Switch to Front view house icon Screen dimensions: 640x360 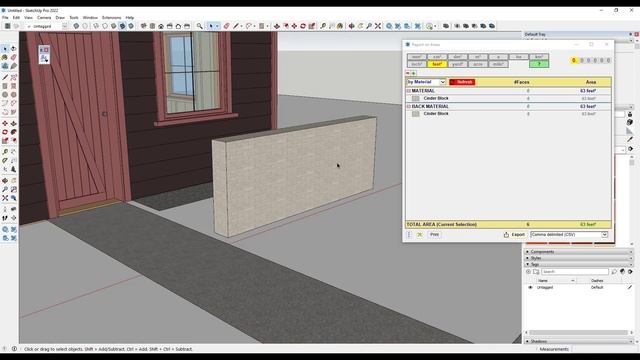(x=161, y=26)
